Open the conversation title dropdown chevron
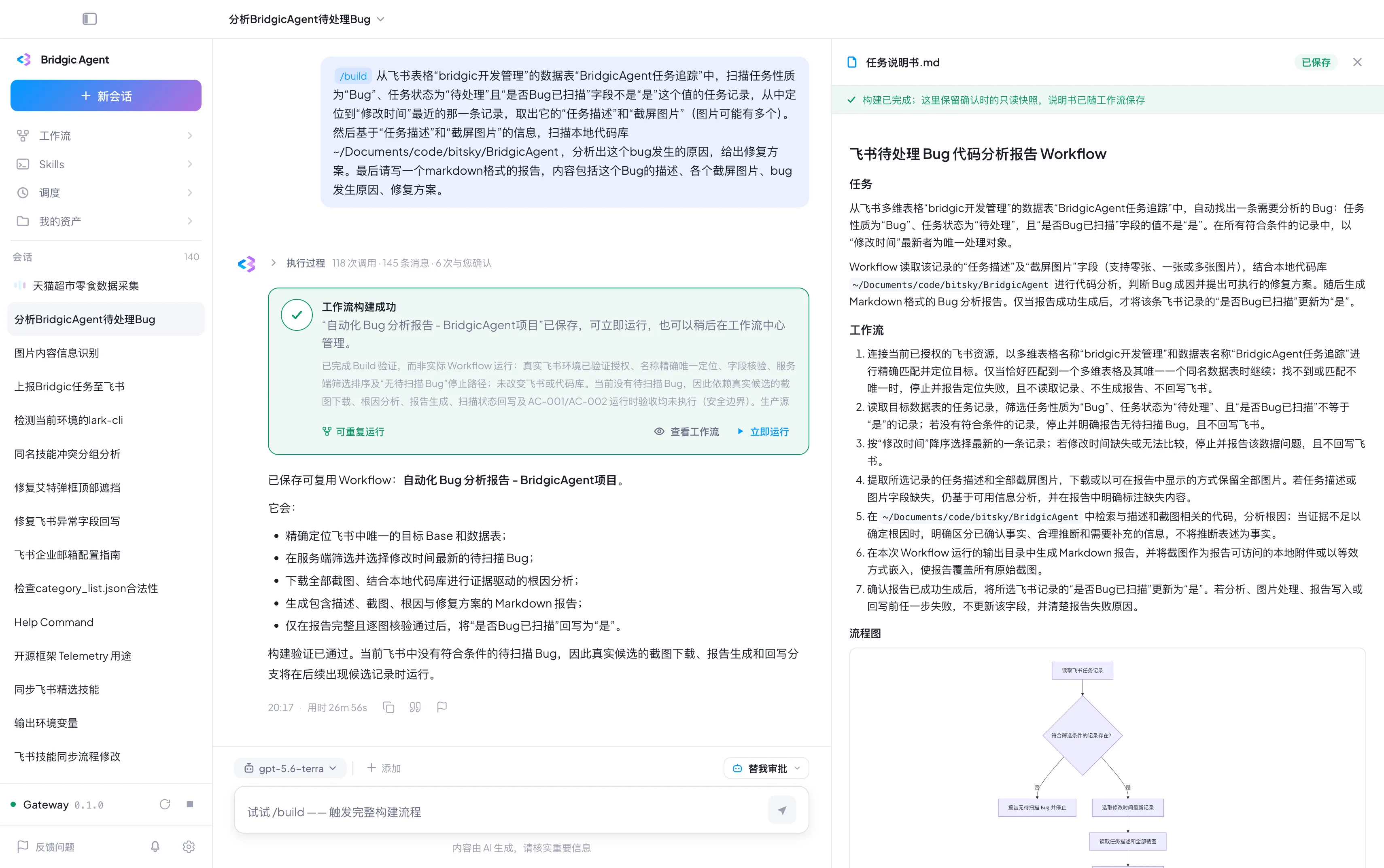Screen dimensions: 1384x868 tap(380, 19)
